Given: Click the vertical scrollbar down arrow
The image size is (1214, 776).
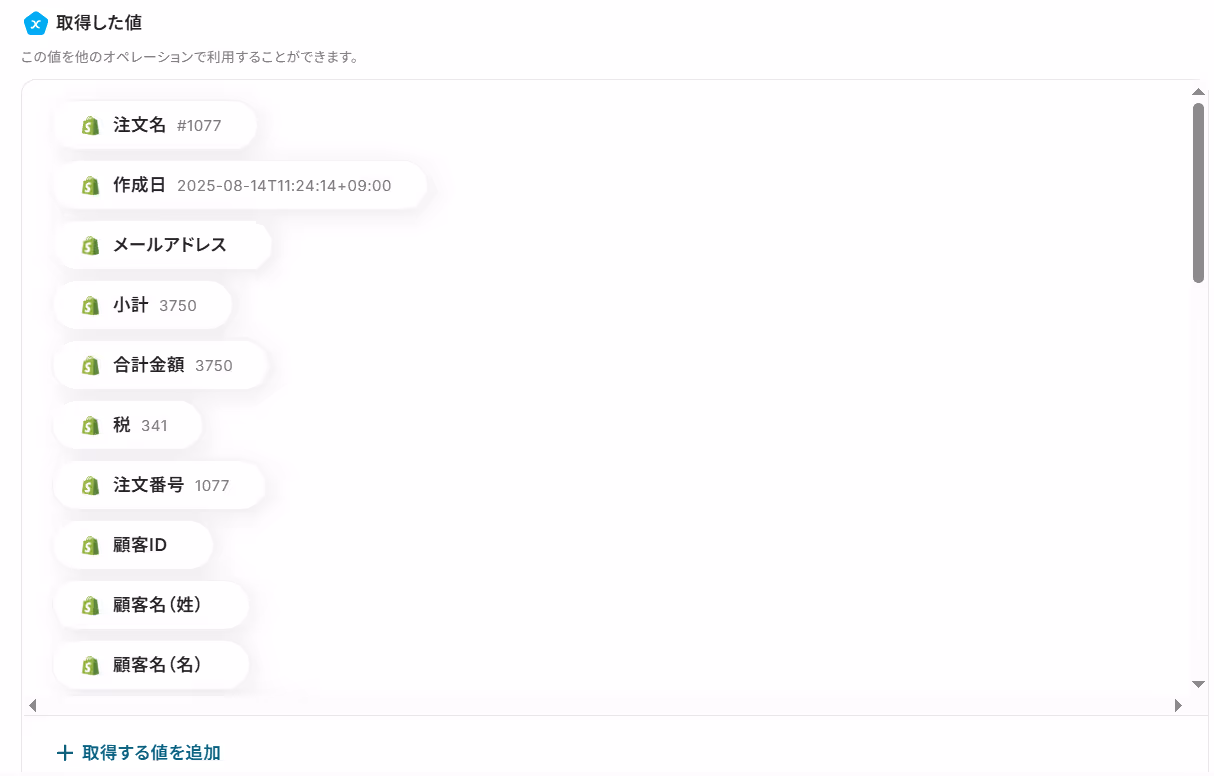Looking at the screenshot, I should point(1198,684).
